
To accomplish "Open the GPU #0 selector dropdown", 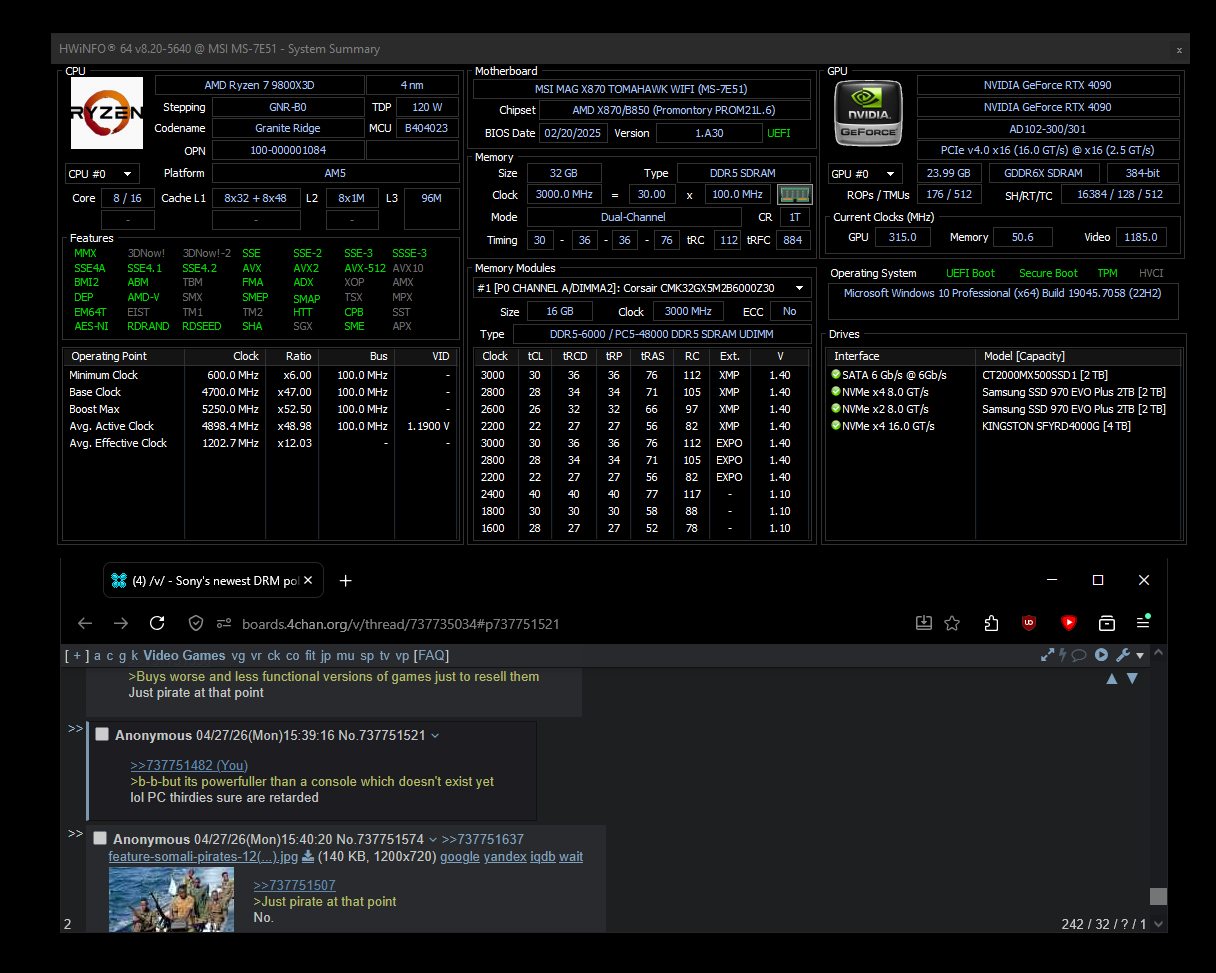I will (x=865, y=173).
